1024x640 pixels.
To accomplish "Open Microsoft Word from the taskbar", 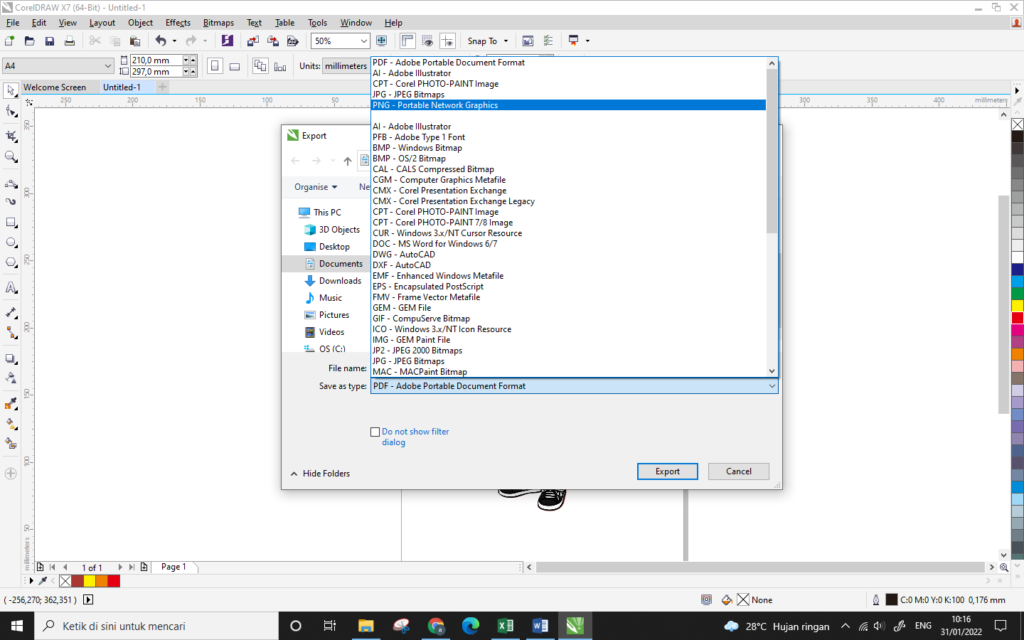I will coord(541,626).
